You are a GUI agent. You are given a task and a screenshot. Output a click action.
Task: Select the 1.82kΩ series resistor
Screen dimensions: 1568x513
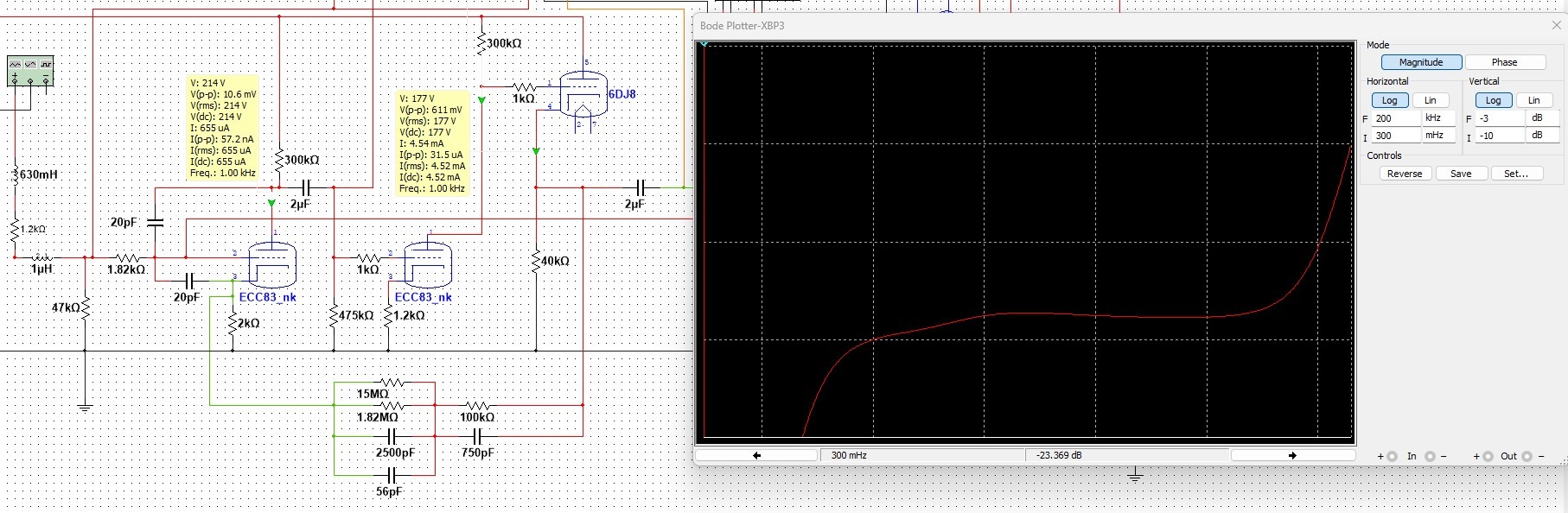pyautogui.click(x=128, y=257)
